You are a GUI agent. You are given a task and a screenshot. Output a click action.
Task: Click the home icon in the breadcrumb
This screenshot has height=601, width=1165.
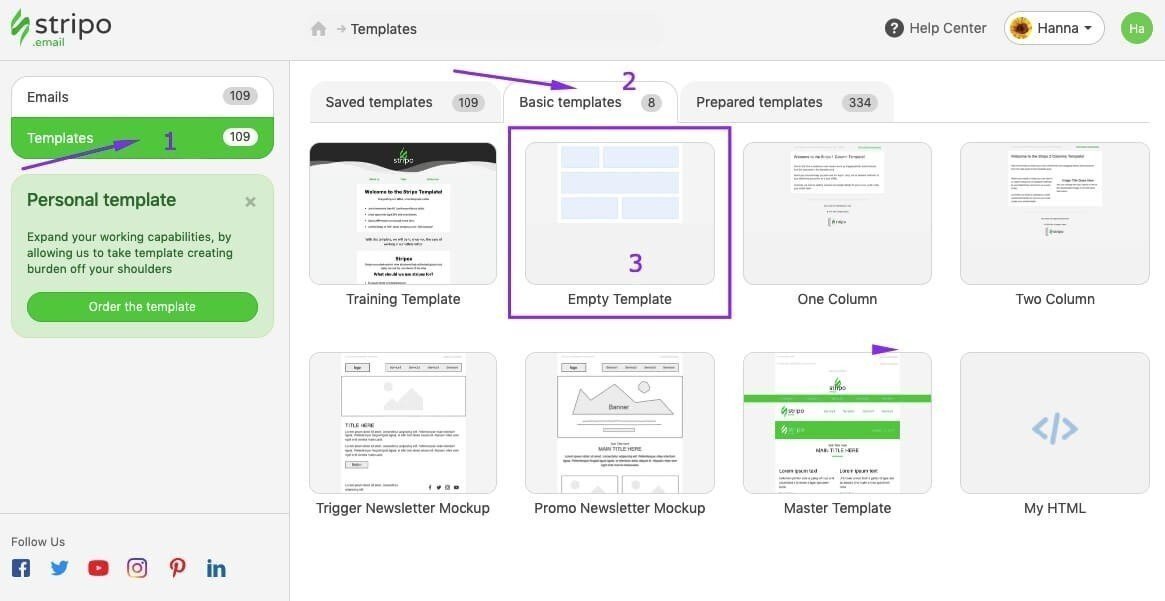[x=318, y=29]
